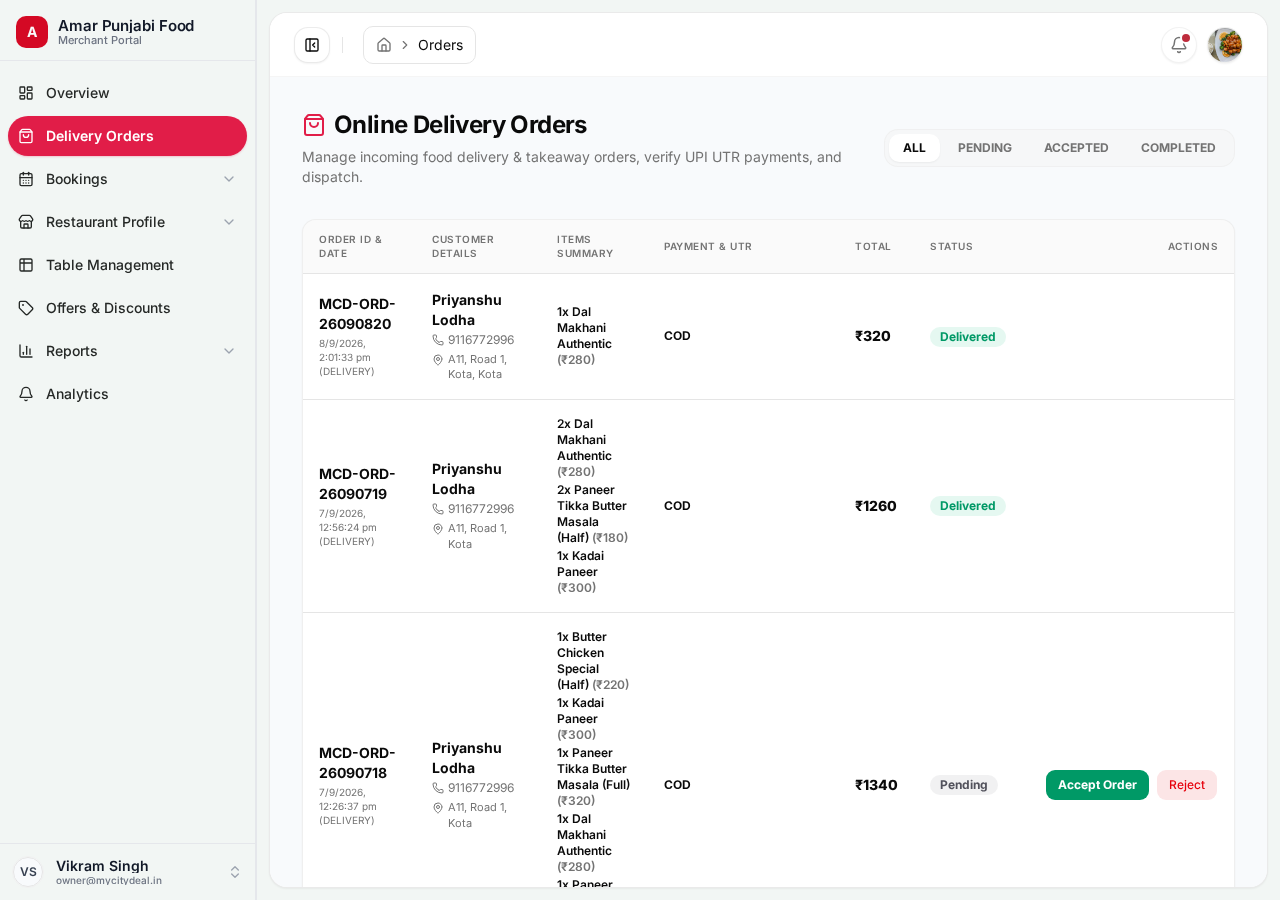Click the Pending status badge

click(x=963, y=785)
